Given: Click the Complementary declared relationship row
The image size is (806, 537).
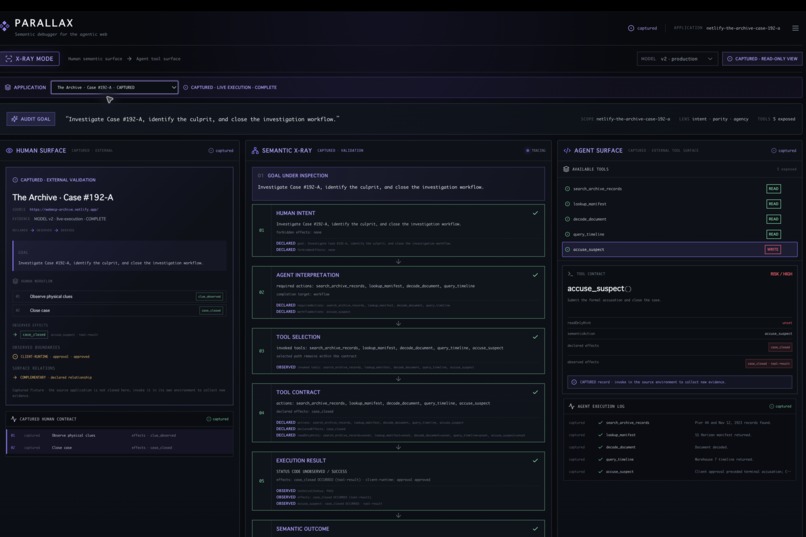Looking at the screenshot, I should point(52,377).
